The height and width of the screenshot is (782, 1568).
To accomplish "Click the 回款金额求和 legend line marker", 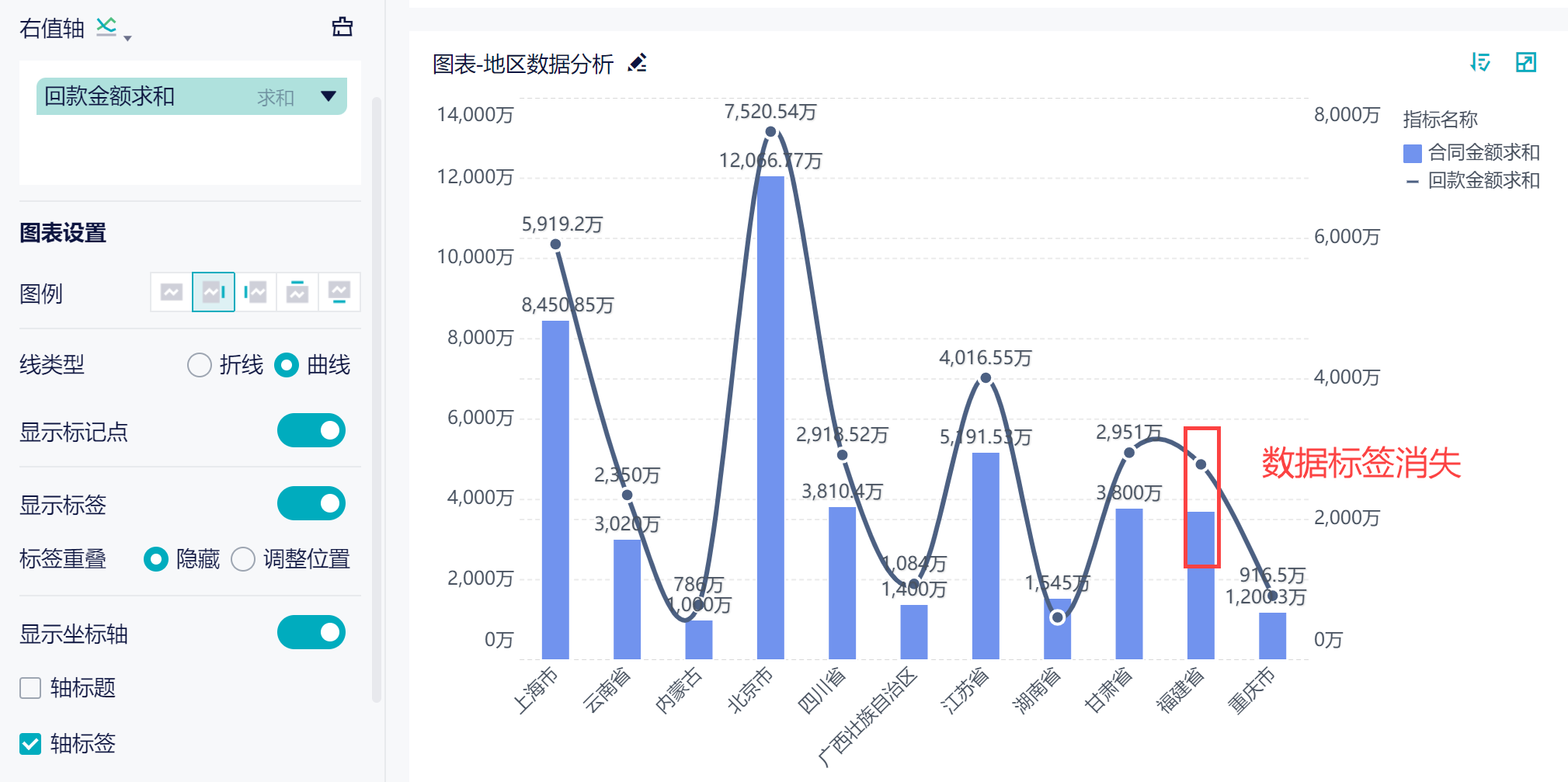I will pyautogui.click(x=1413, y=182).
